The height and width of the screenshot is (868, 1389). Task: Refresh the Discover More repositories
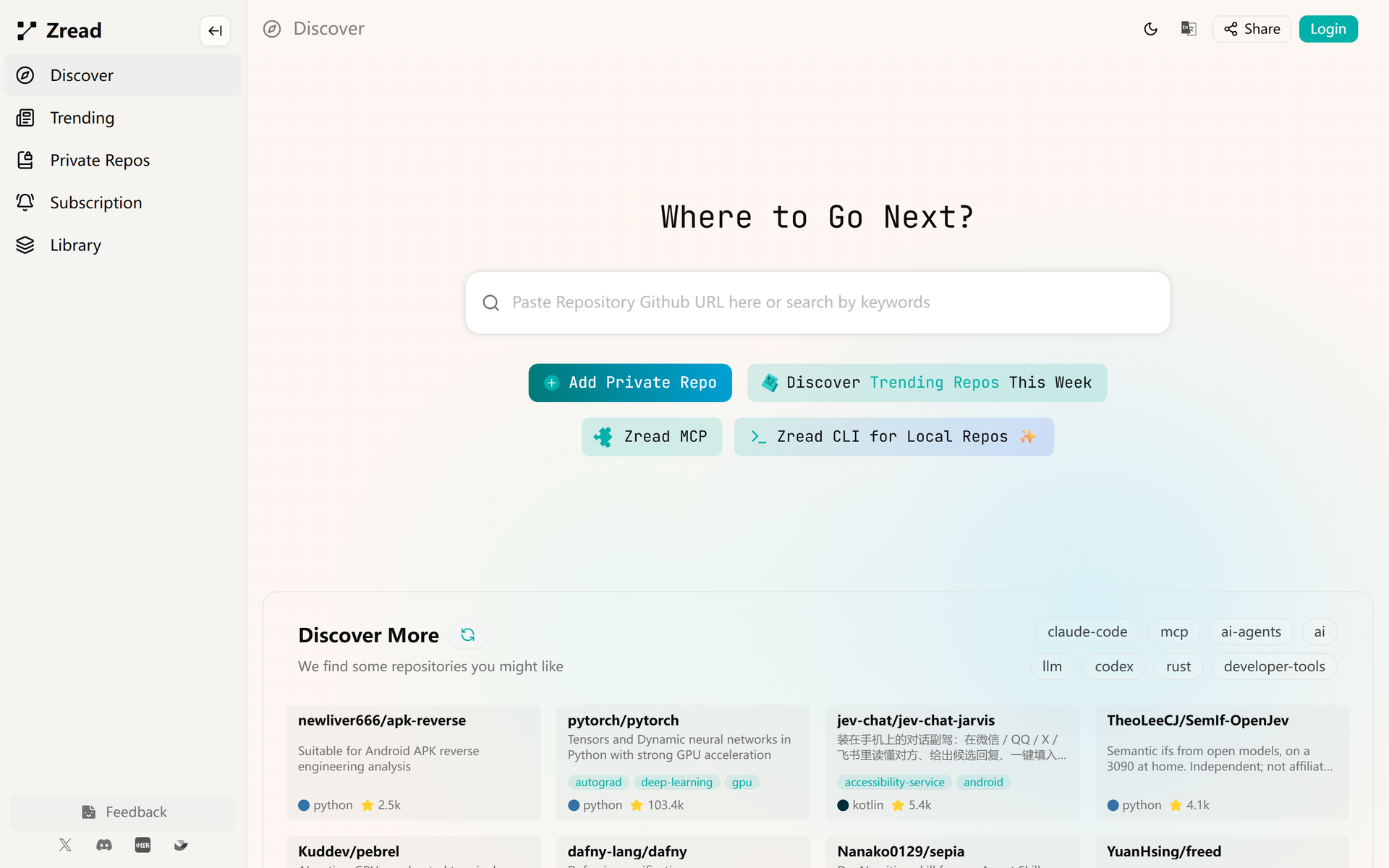(x=467, y=634)
